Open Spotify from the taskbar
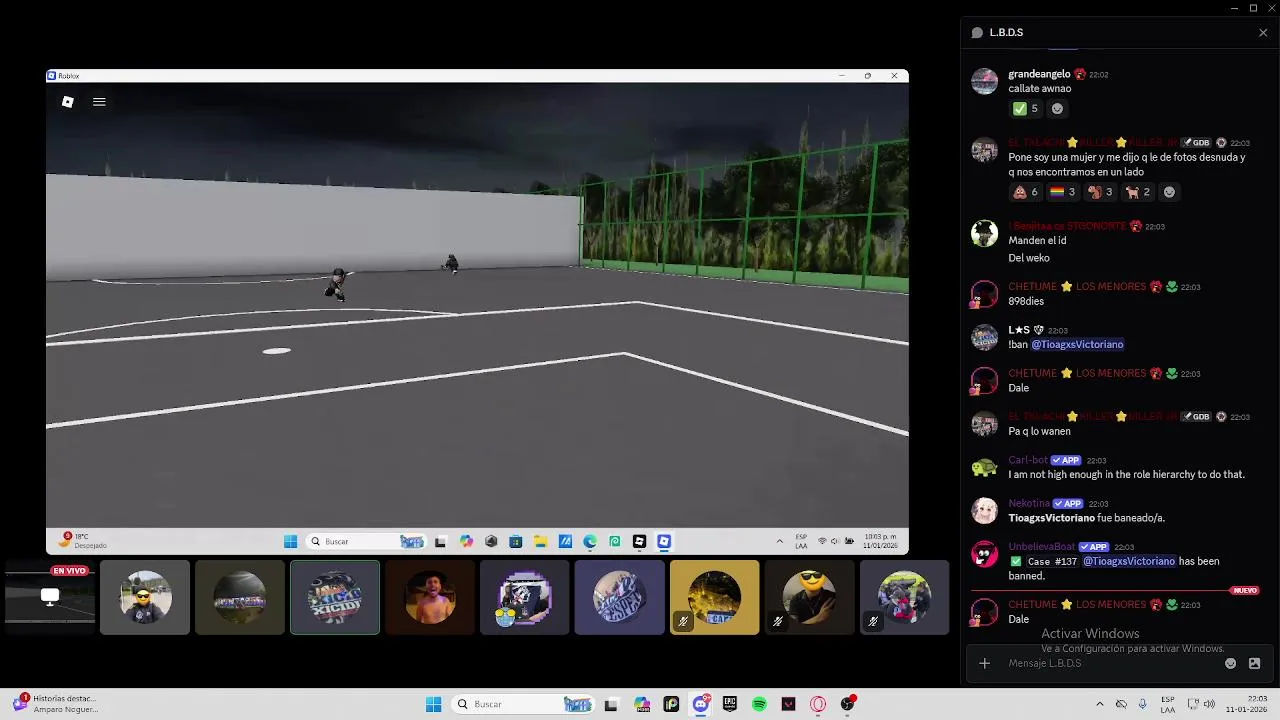 (759, 704)
